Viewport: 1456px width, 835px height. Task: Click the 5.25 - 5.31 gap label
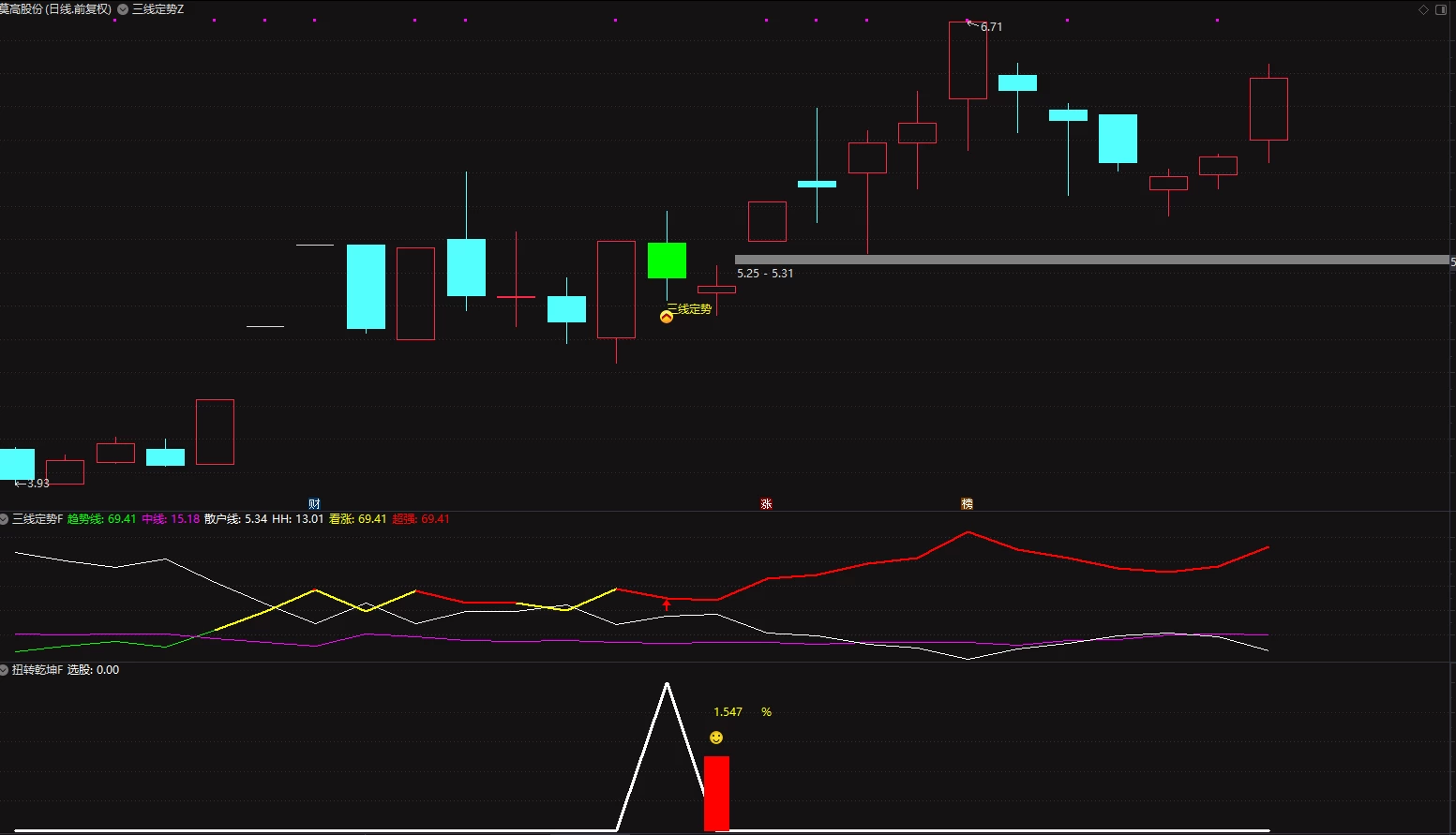click(x=765, y=274)
